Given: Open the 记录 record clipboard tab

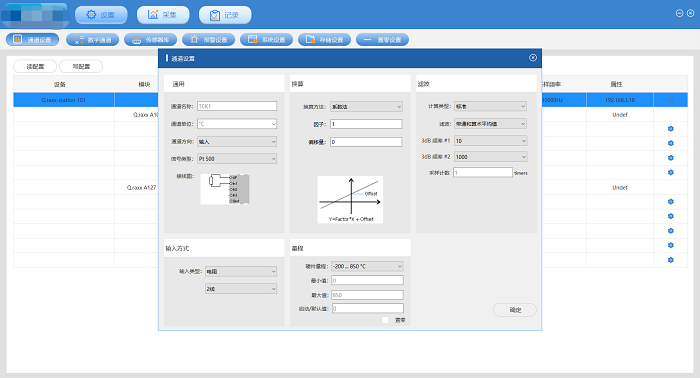Looking at the screenshot, I should [x=225, y=15].
